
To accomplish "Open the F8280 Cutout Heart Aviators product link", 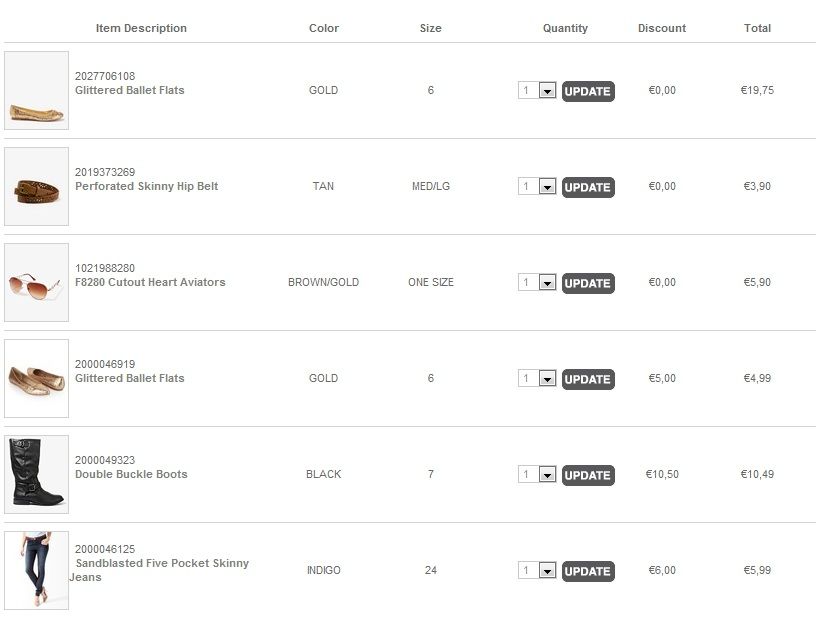I will pos(150,282).
